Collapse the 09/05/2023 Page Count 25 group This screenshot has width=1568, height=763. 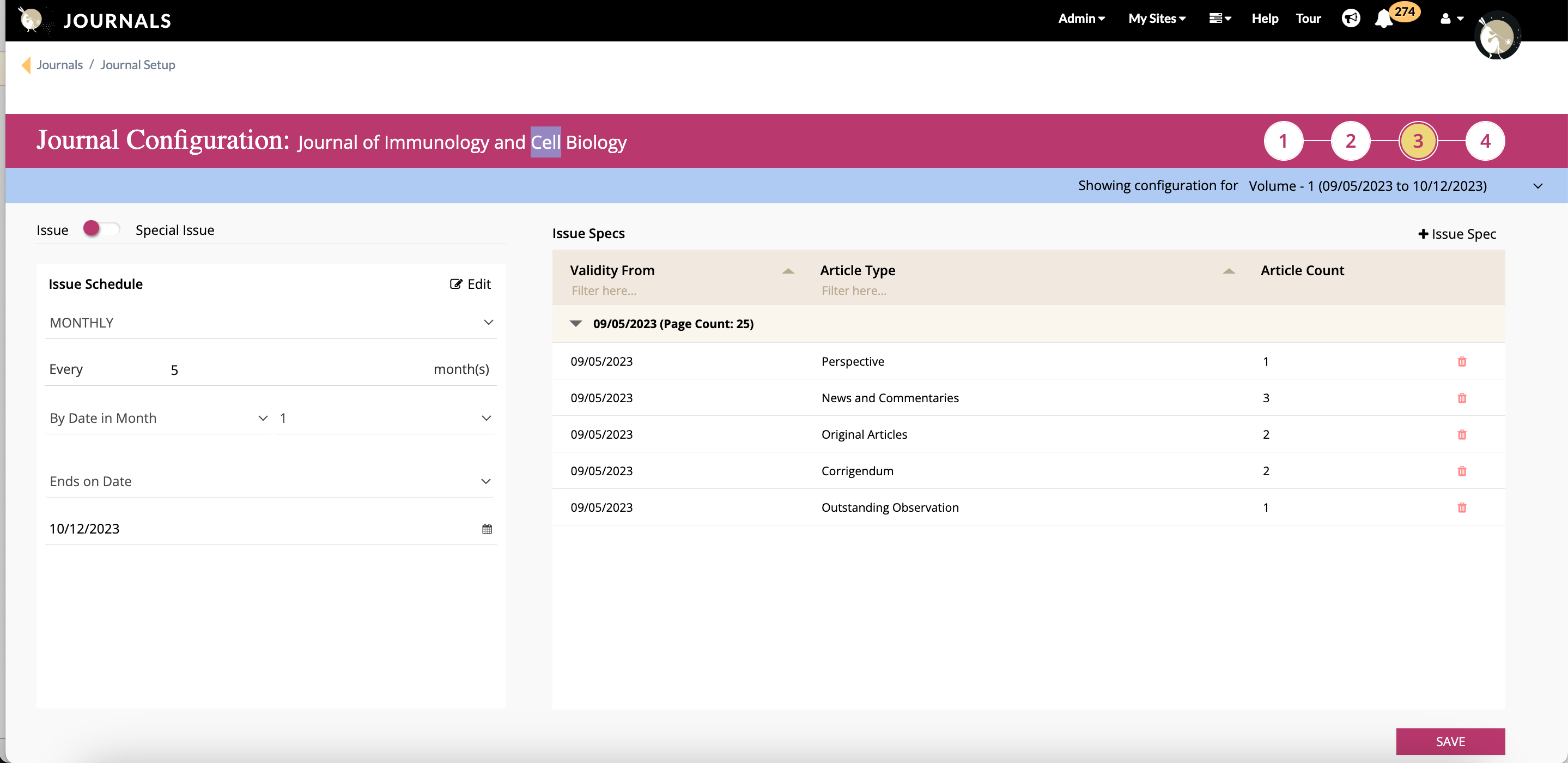coord(575,324)
